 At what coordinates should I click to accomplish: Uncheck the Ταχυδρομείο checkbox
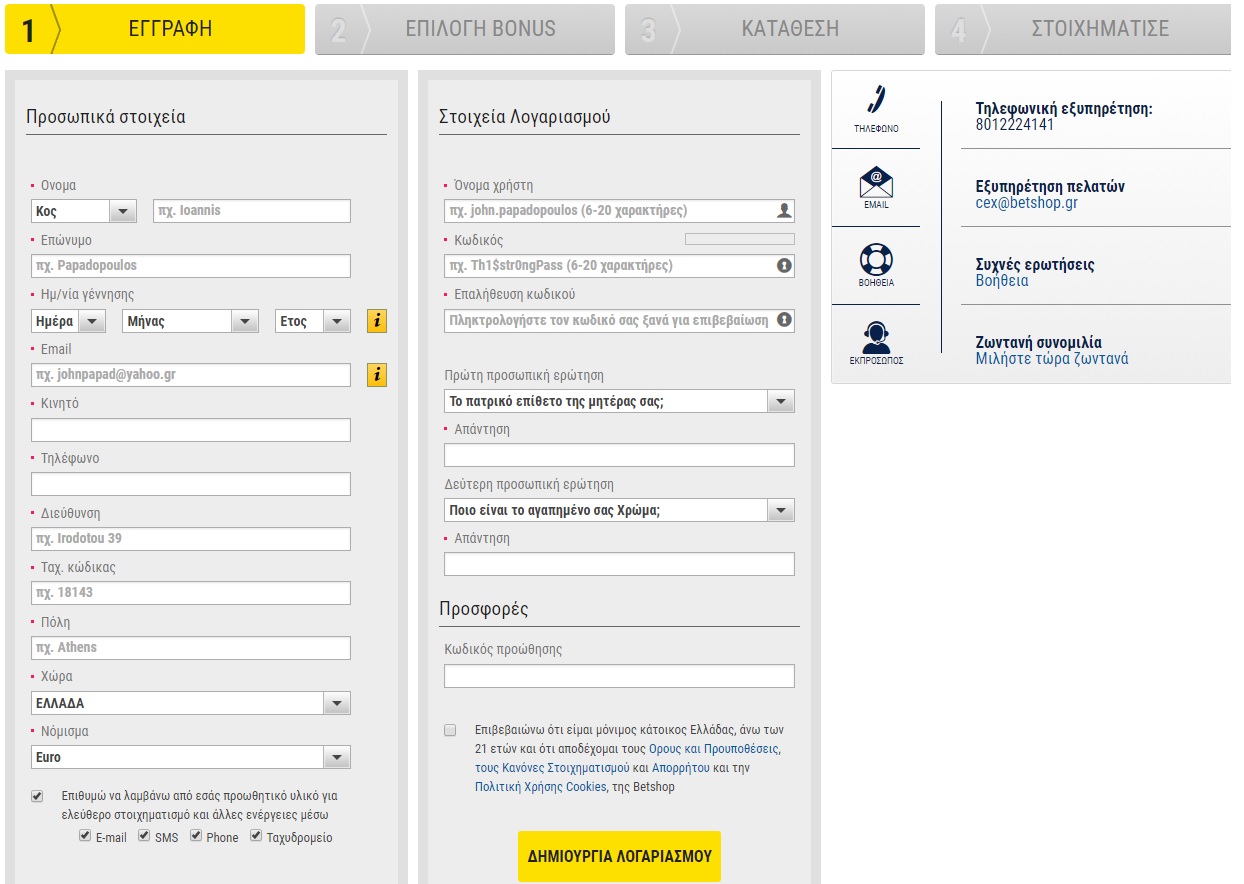256,836
